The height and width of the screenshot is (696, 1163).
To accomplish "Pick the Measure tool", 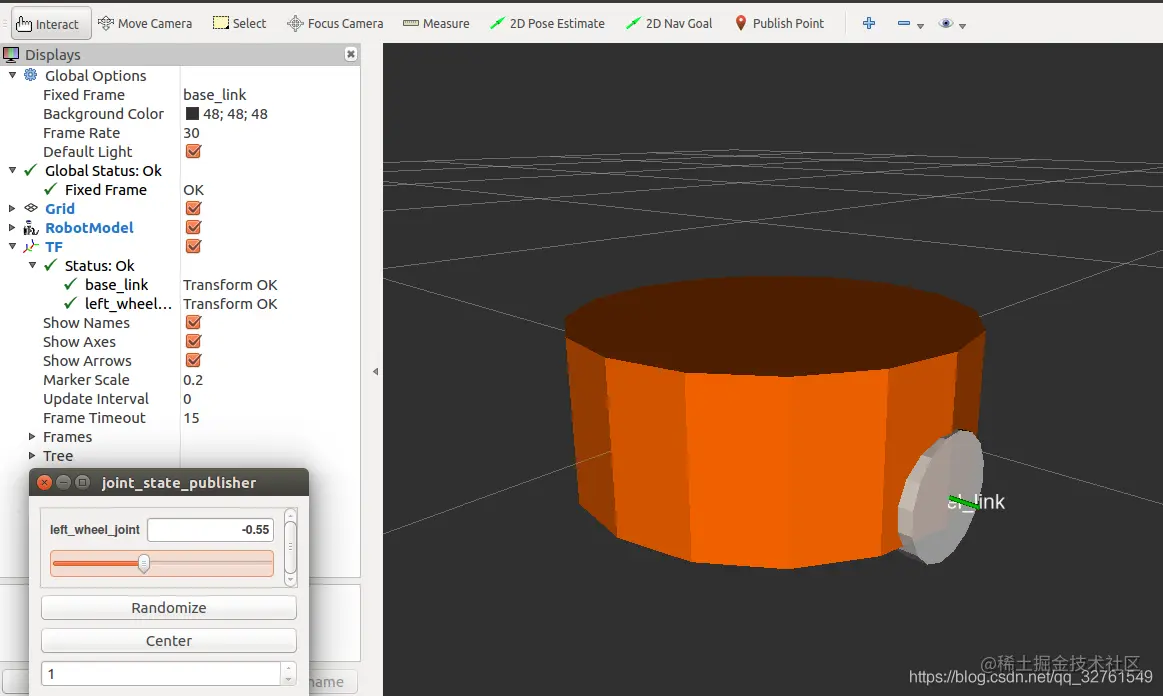I will tap(436, 24).
